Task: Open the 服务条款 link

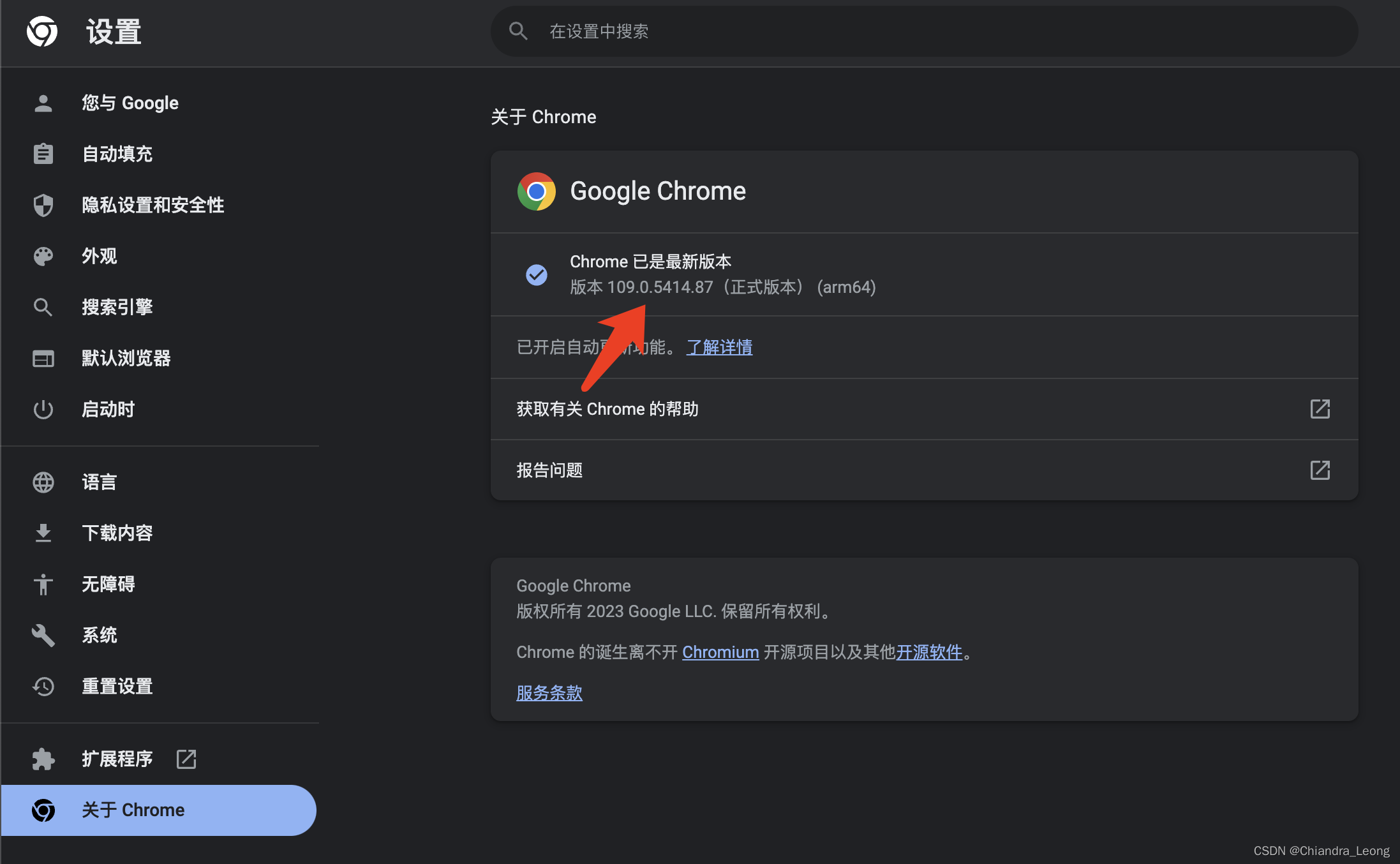Action: [x=549, y=692]
